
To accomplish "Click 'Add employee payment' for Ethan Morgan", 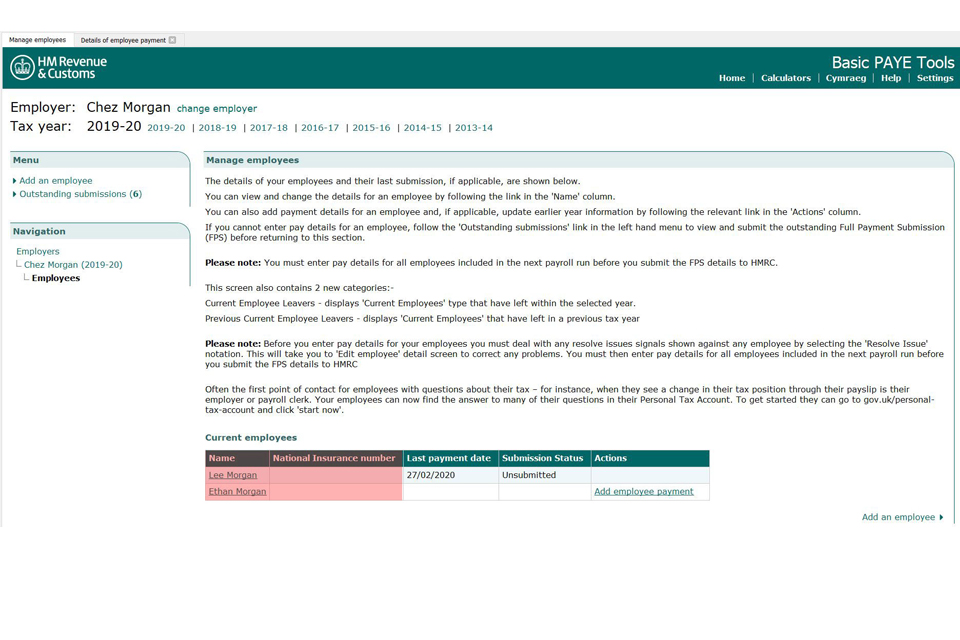I will pos(645,491).
